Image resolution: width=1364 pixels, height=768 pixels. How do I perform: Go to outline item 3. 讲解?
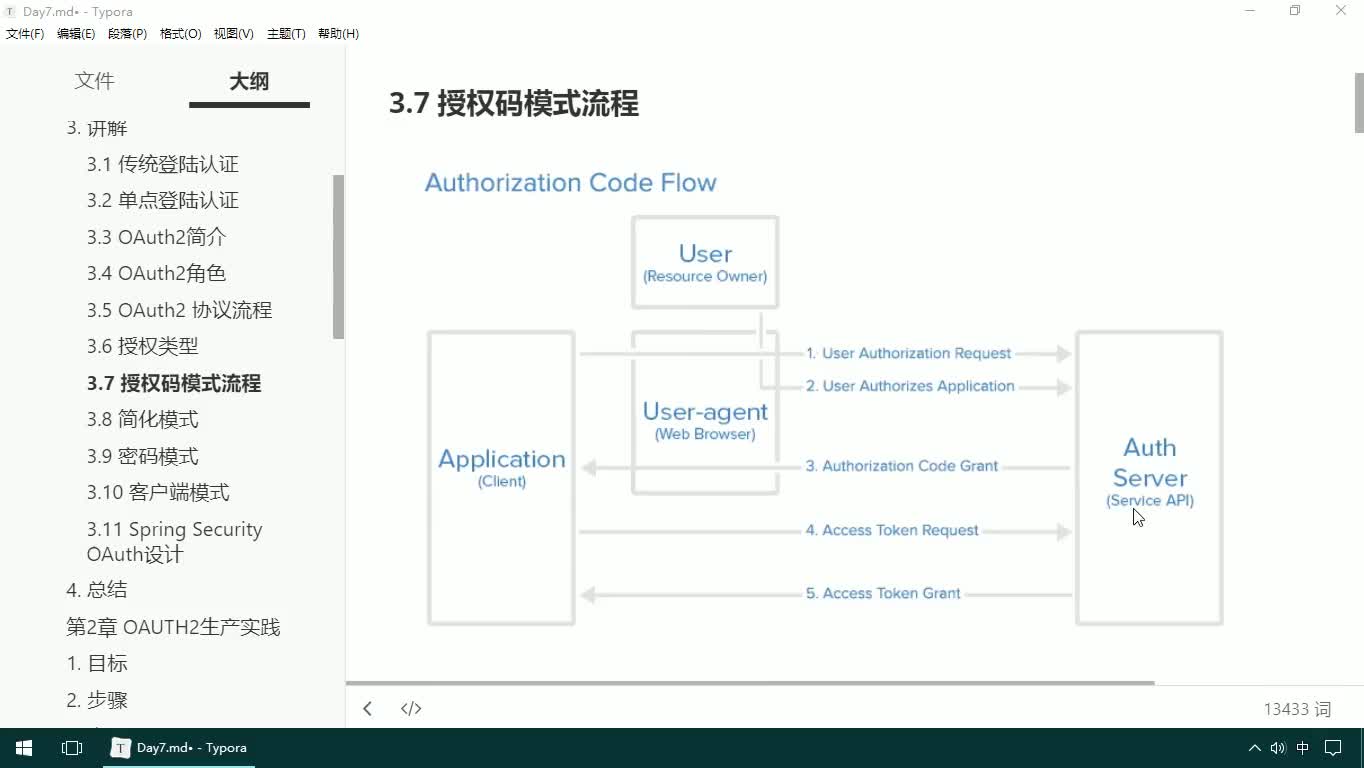[x=97, y=128]
